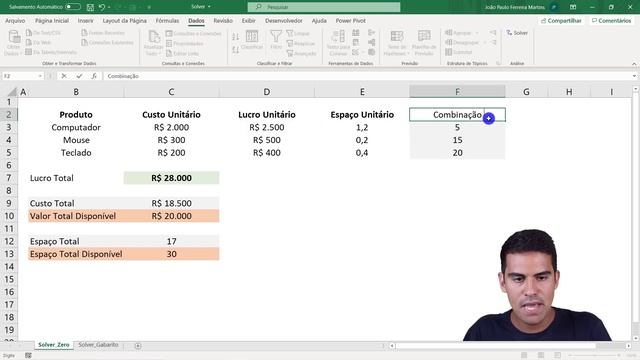Screen dimensions: 640x360
Task: Click the Fontes Recentes icon
Action: (84, 33)
